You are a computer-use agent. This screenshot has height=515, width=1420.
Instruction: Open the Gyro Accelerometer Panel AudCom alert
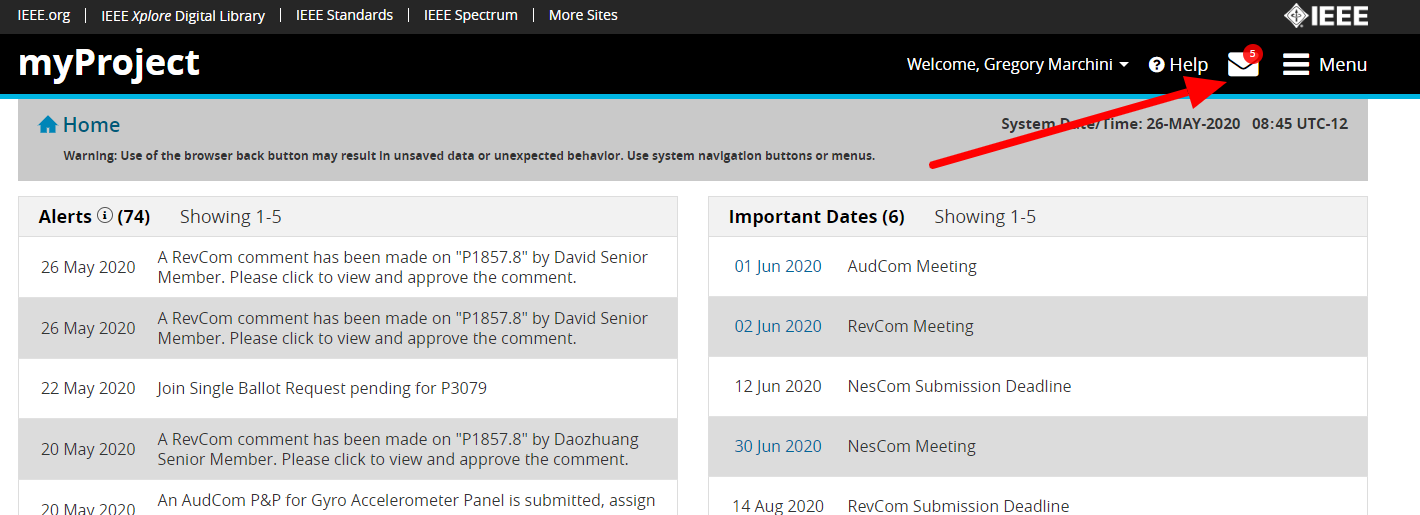(407, 500)
